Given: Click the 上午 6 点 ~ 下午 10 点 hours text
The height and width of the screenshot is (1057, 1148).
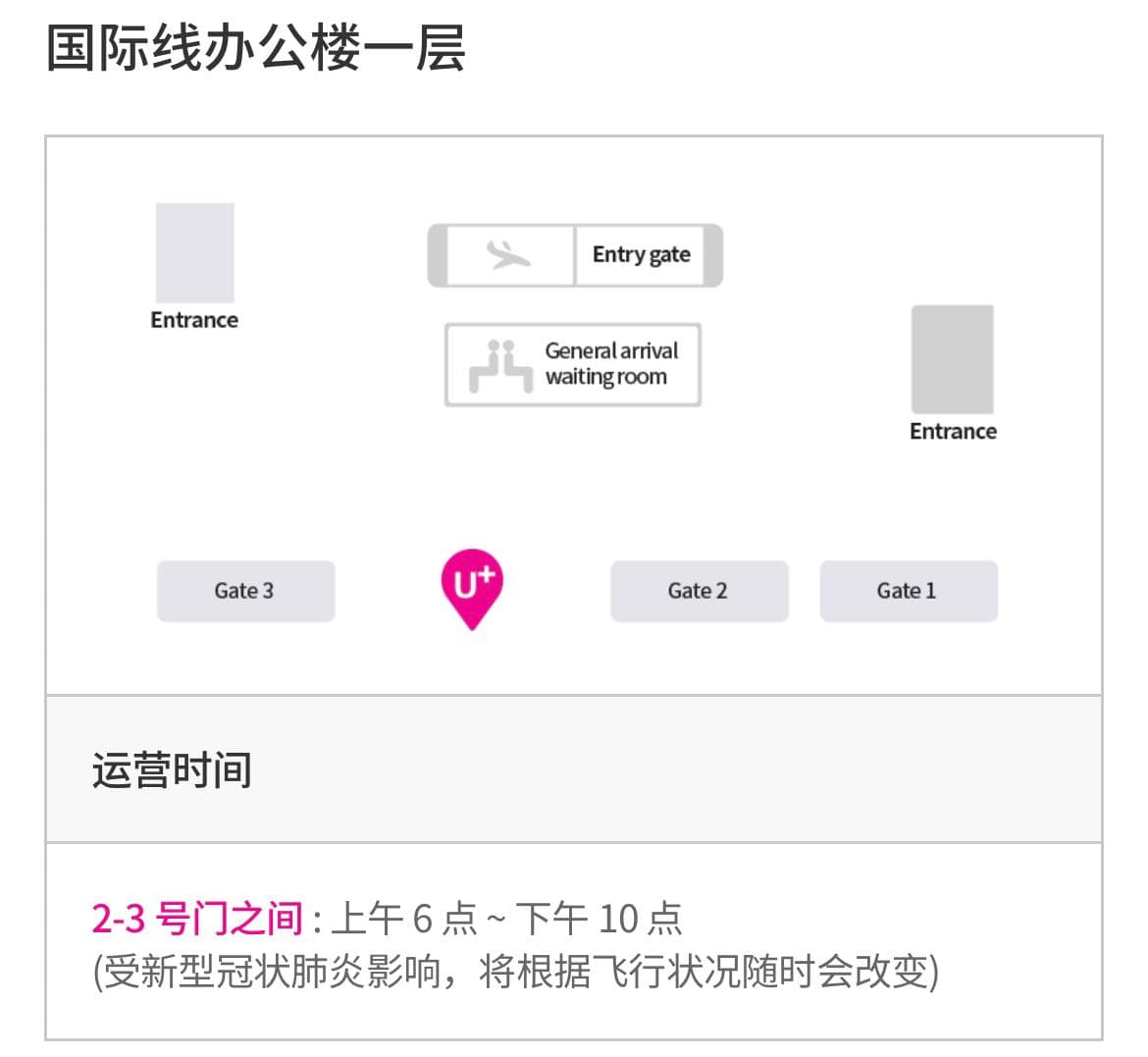Looking at the screenshot, I should click(506, 919).
